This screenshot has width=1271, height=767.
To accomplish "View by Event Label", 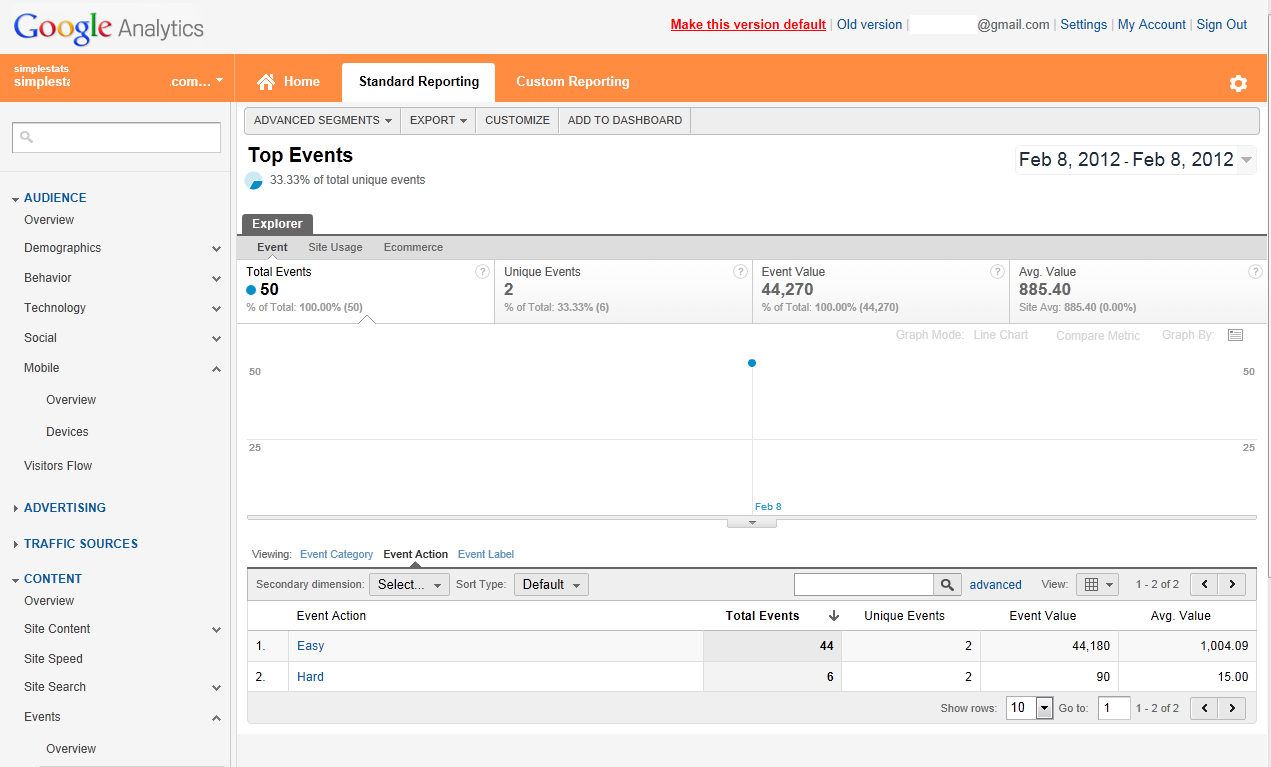I will [x=486, y=554].
